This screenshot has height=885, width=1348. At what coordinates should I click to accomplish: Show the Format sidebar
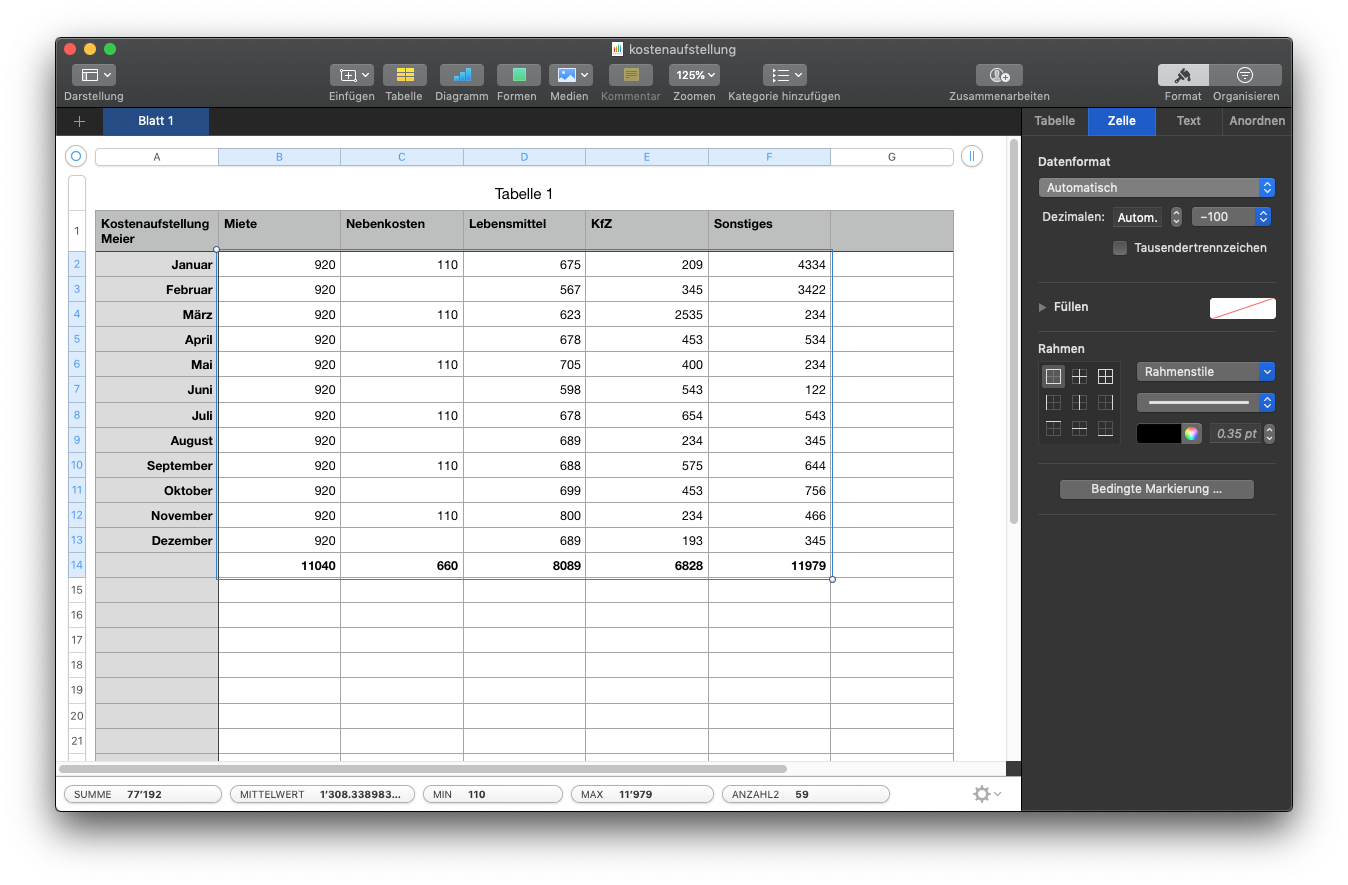[x=1183, y=75]
